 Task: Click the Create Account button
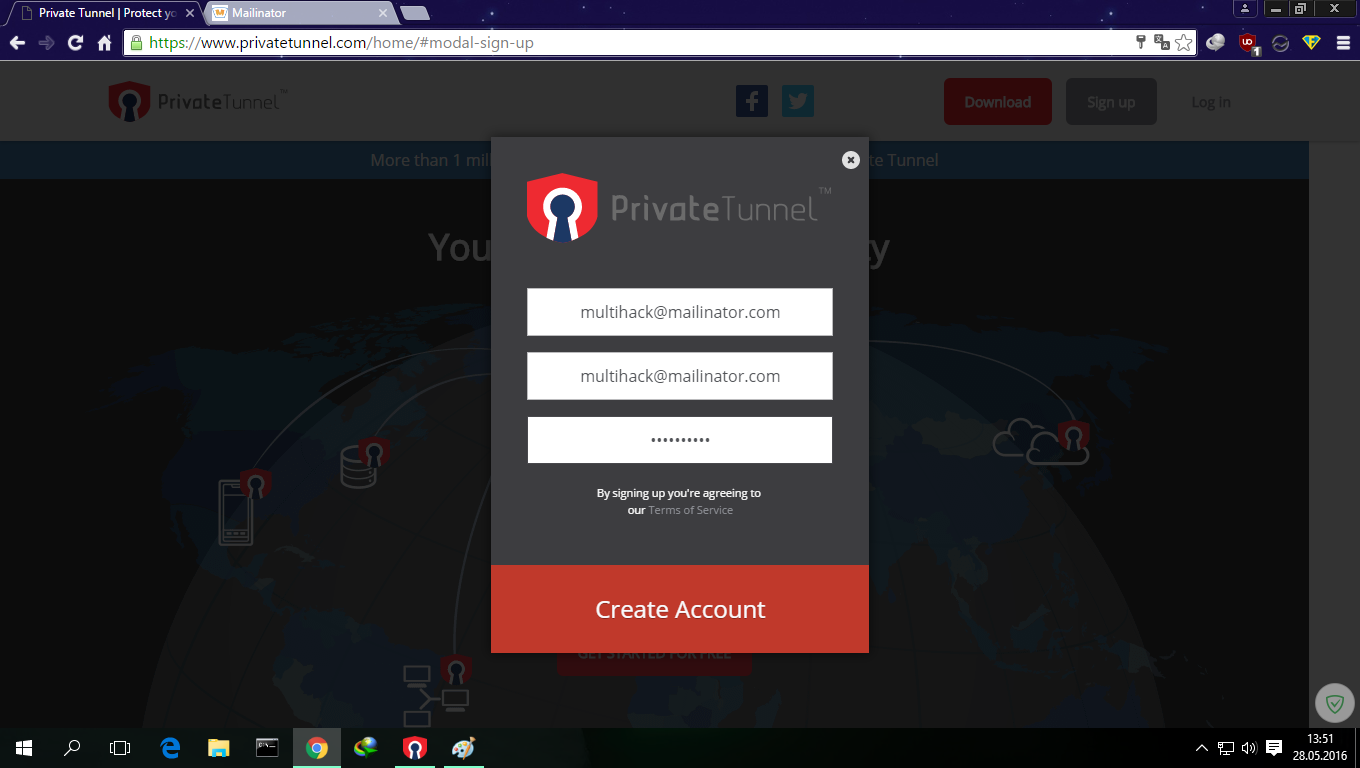coord(680,609)
